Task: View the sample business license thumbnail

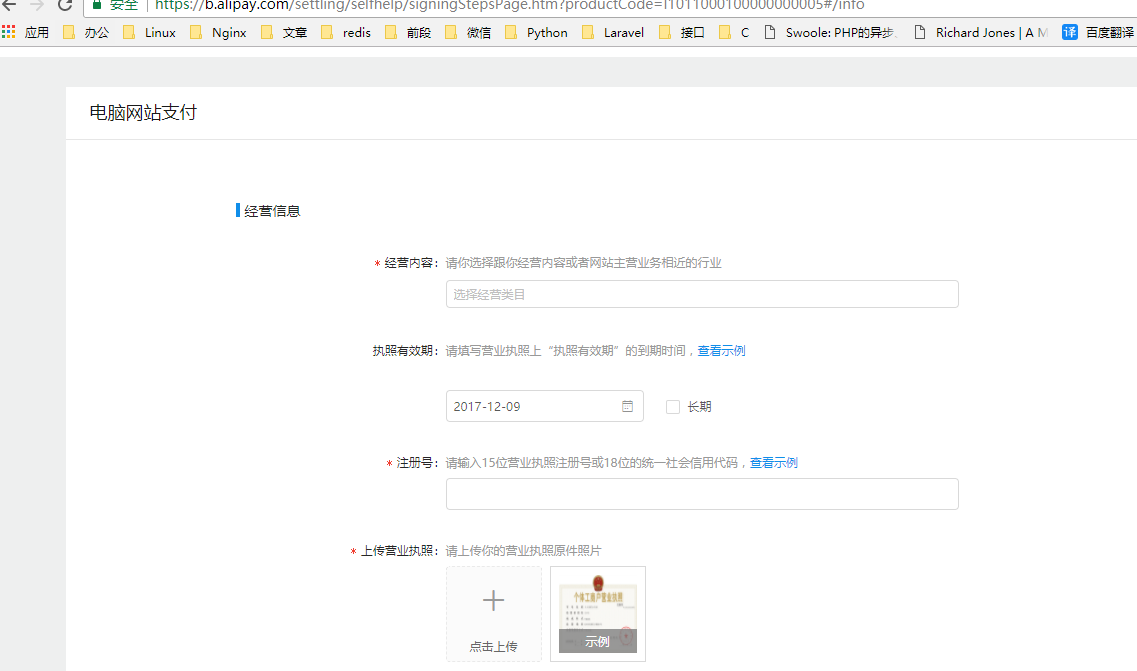Action: click(597, 614)
